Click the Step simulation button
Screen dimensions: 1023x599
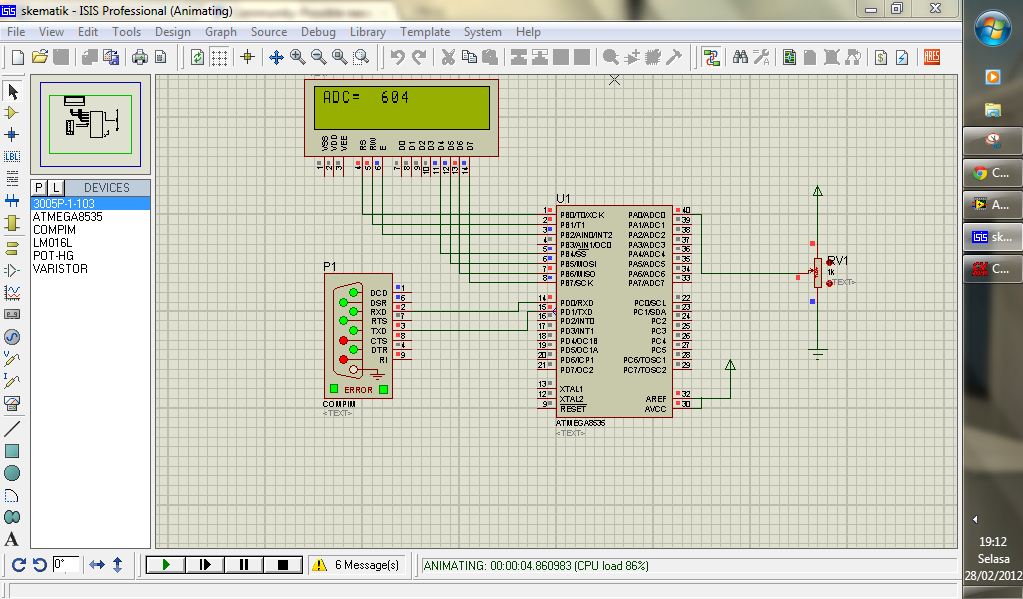coord(205,565)
